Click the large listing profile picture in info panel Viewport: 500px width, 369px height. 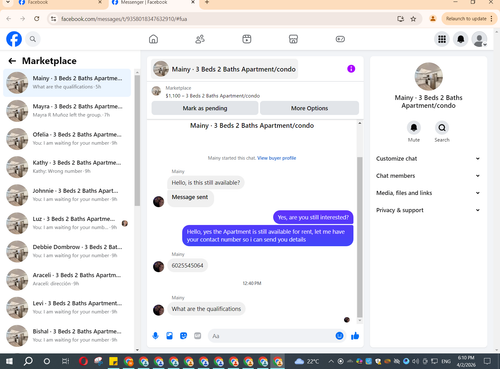(x=429, y=76)
